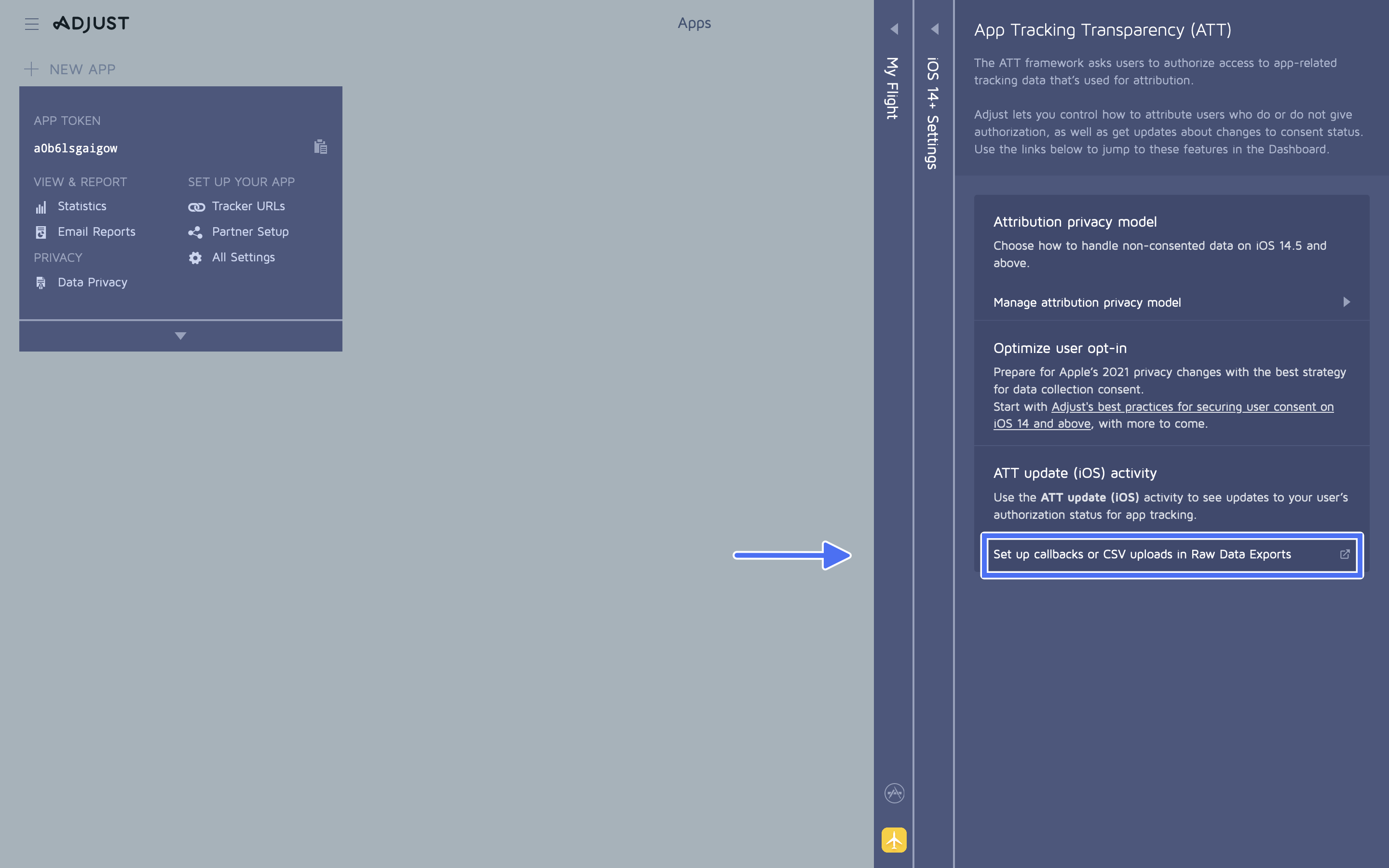The height and width of the screenshot is (868, 1389).
Task: Open Partner Setup
Action: tap(250, 231)
